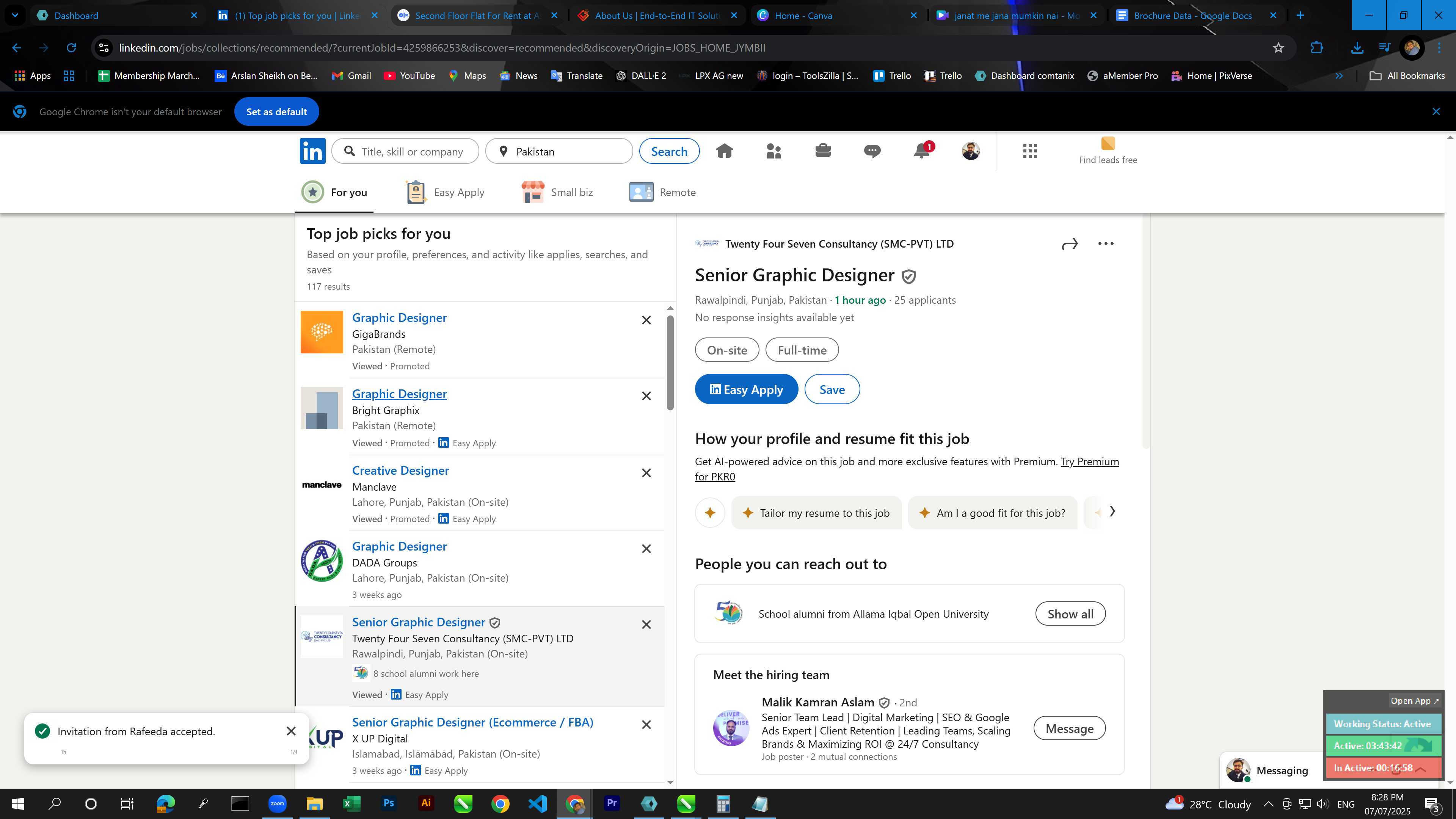Click Am I a good fit for this job
This screenshot has width=1456, height=819.
993,513
